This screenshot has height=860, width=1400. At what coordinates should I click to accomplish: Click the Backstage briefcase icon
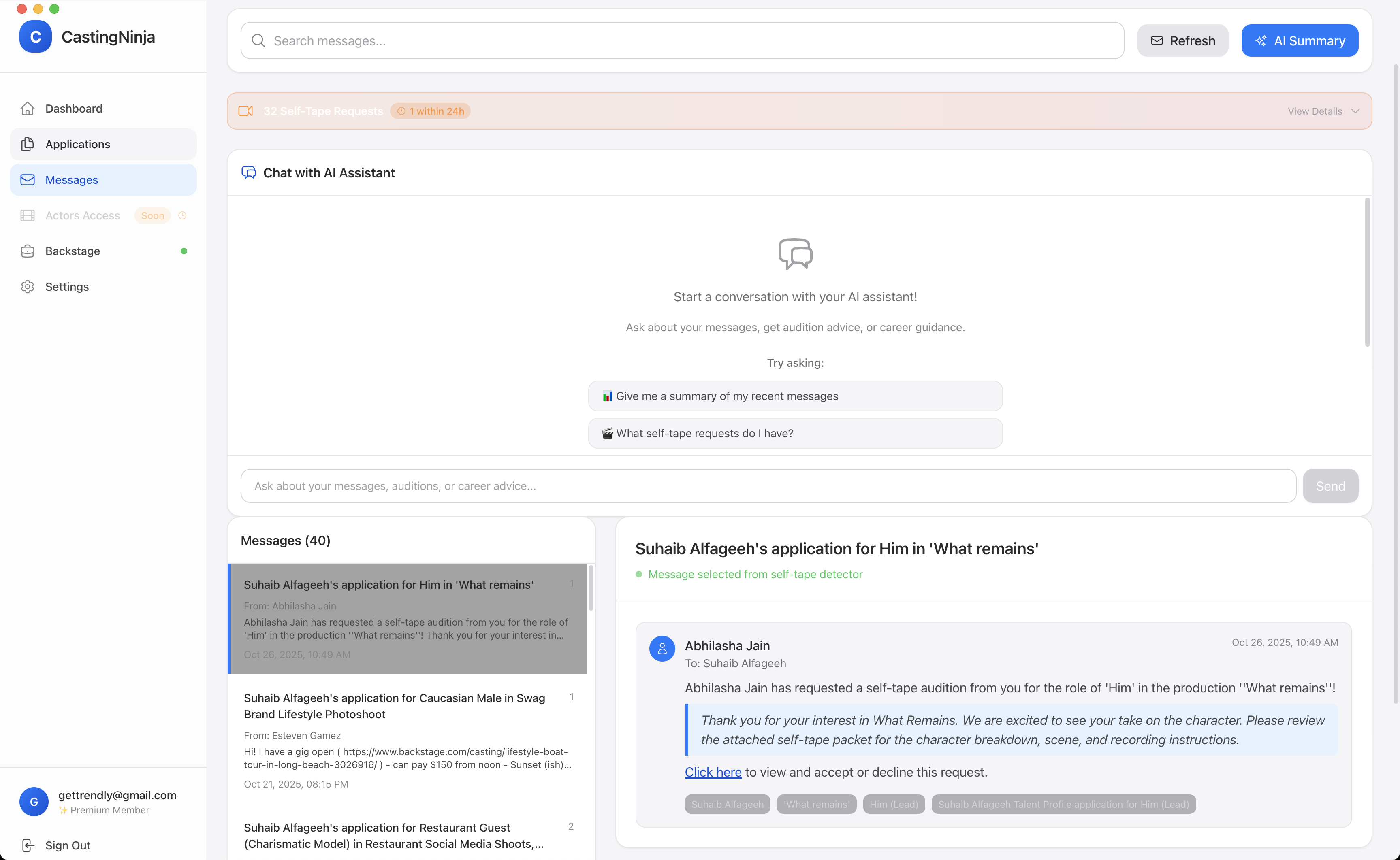coord(27,251)
